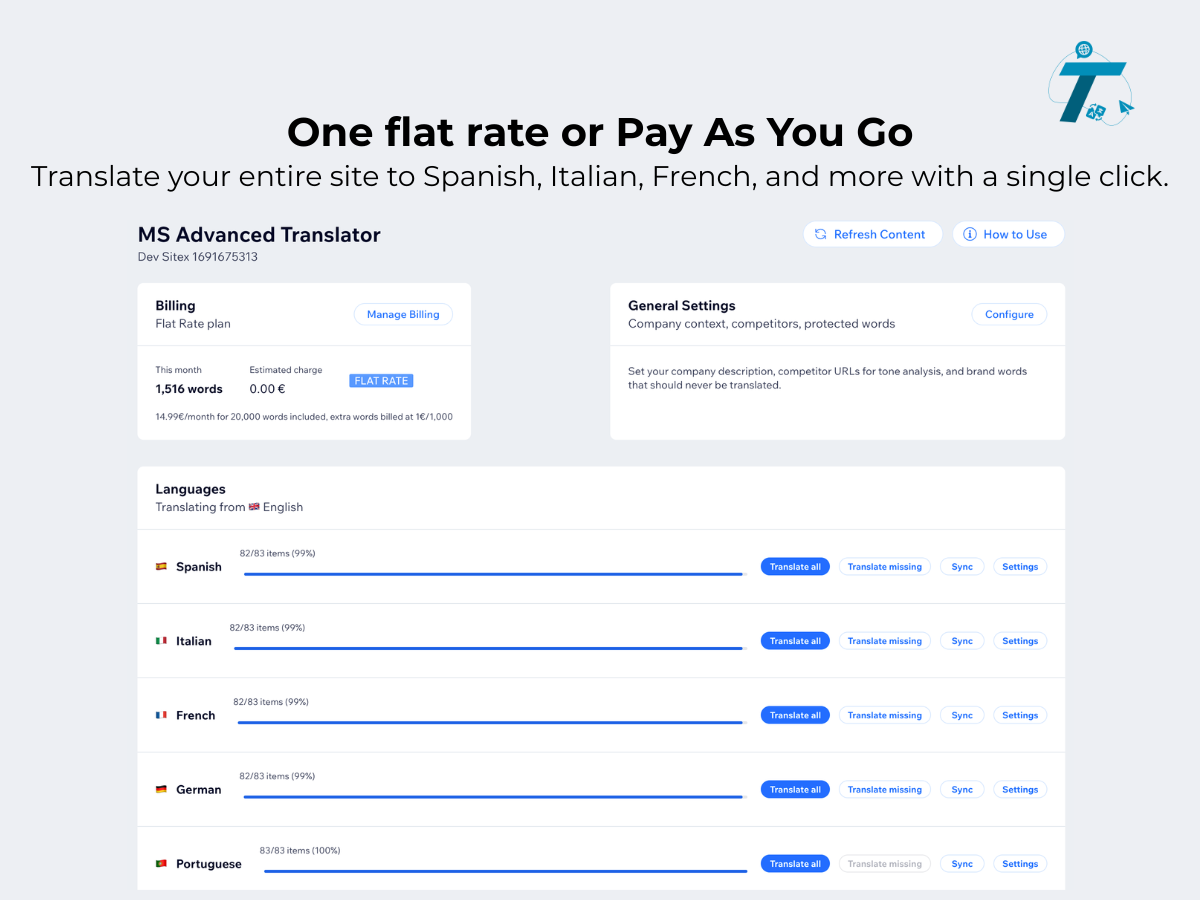Image resolution: width=1200 pixels, height=900 pixels.
Task: Click the FLAT RATE plan badge
Action: pos(381,381)
